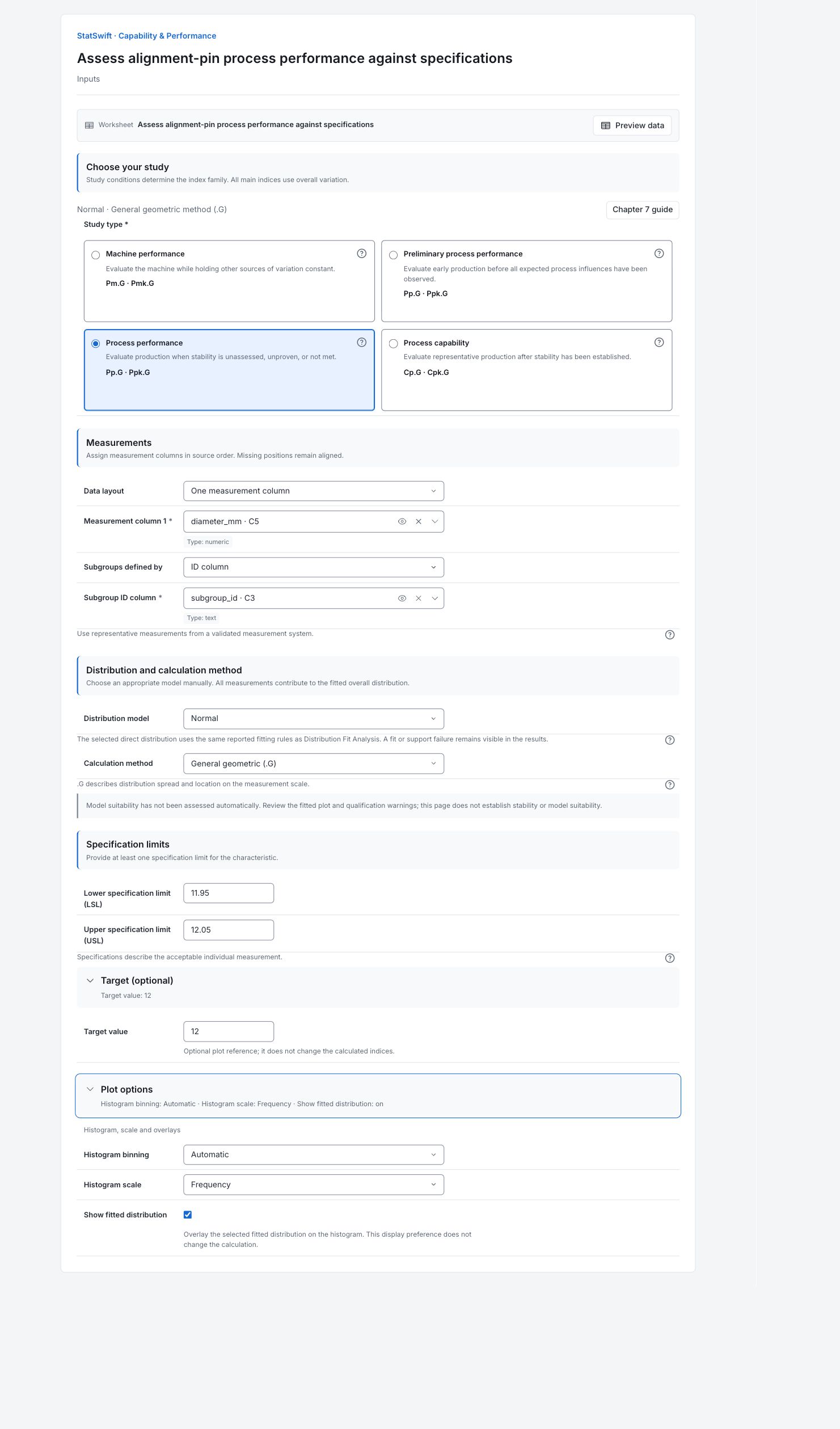This screenshot has height=1429, width=840.
Task: Clear the diameter_mm measurement column selection
Action: pyautogui.click(x=419, y=521)
